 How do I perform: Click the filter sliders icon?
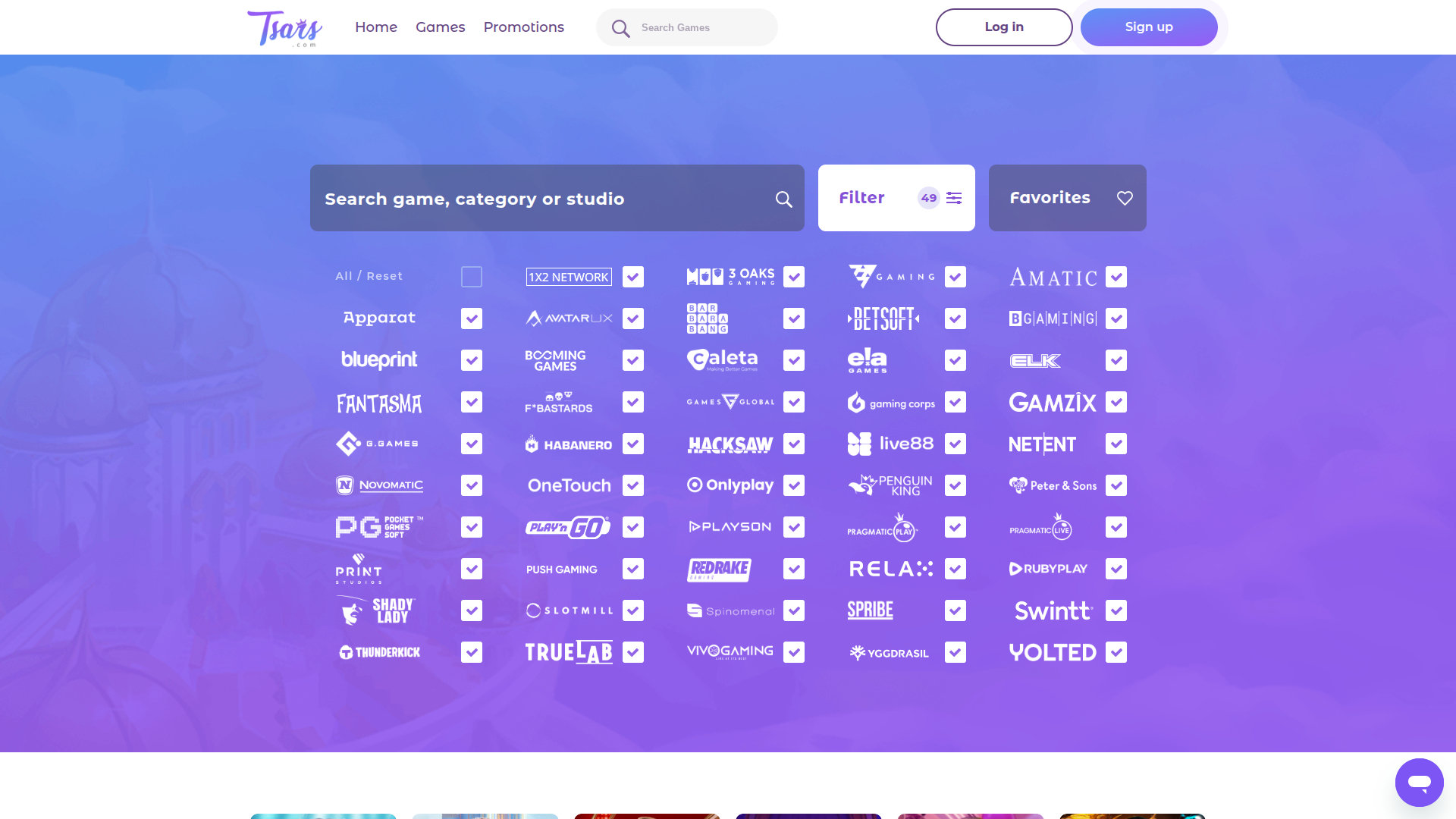tap(954, 198)
